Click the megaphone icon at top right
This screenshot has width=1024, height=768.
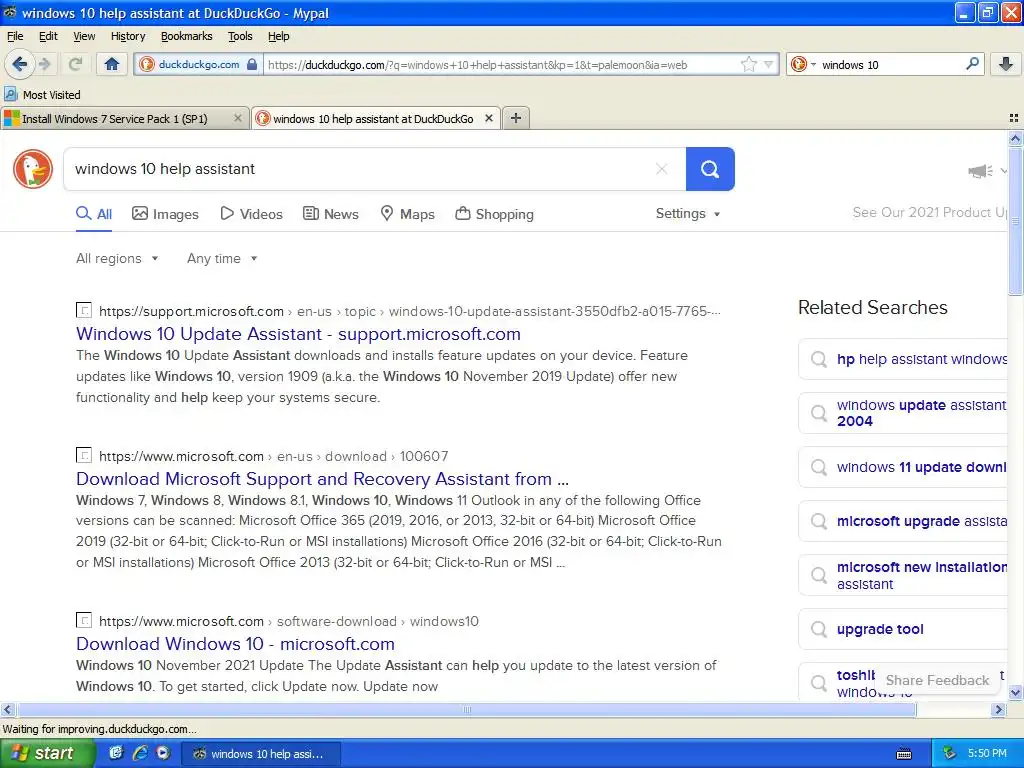pyautogui.click(x=980, y=171)
